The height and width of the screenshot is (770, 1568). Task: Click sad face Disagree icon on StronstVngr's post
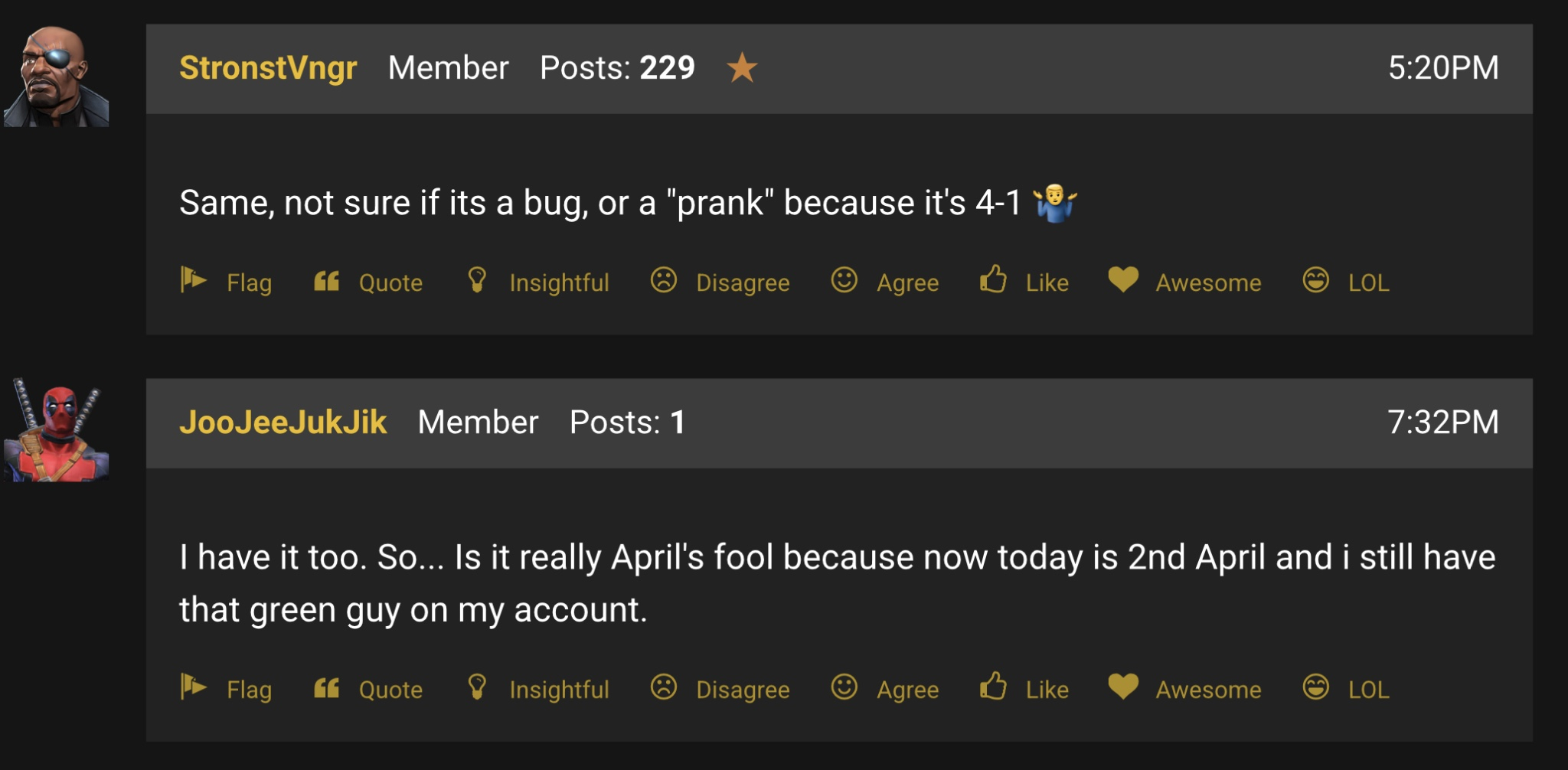point(664,280)
